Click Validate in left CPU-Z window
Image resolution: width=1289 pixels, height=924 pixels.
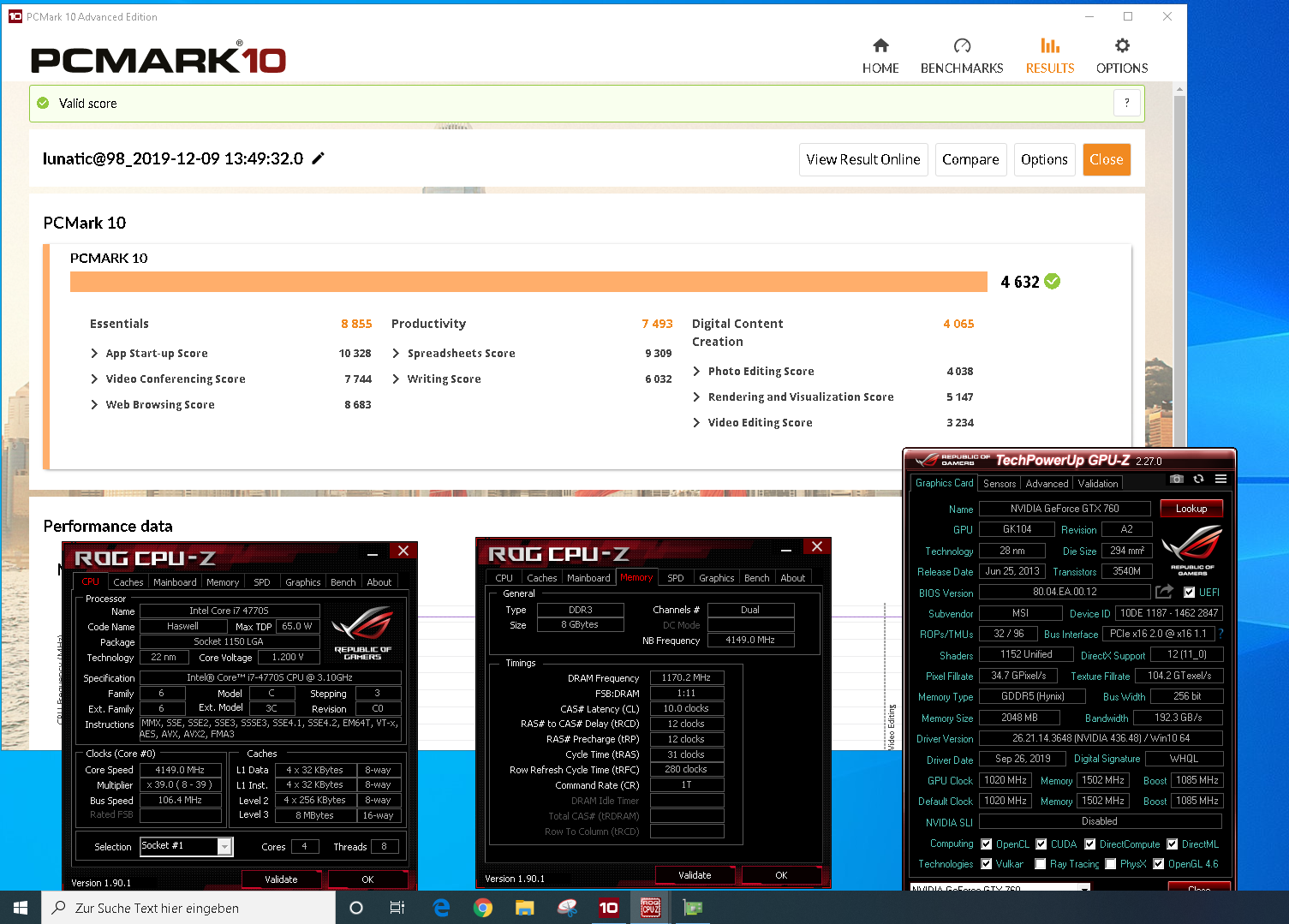281,879
